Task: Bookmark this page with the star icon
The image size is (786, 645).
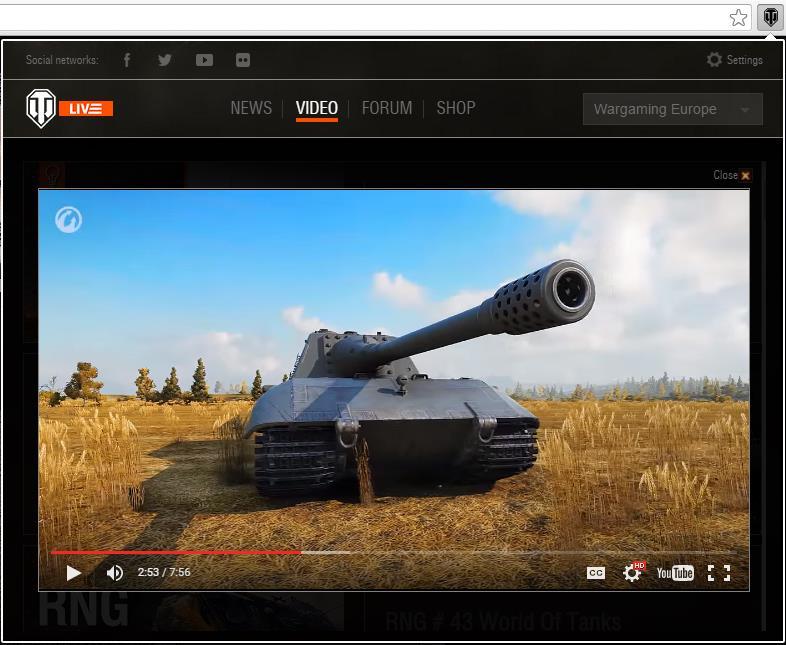Action: (x=738, y=17)
